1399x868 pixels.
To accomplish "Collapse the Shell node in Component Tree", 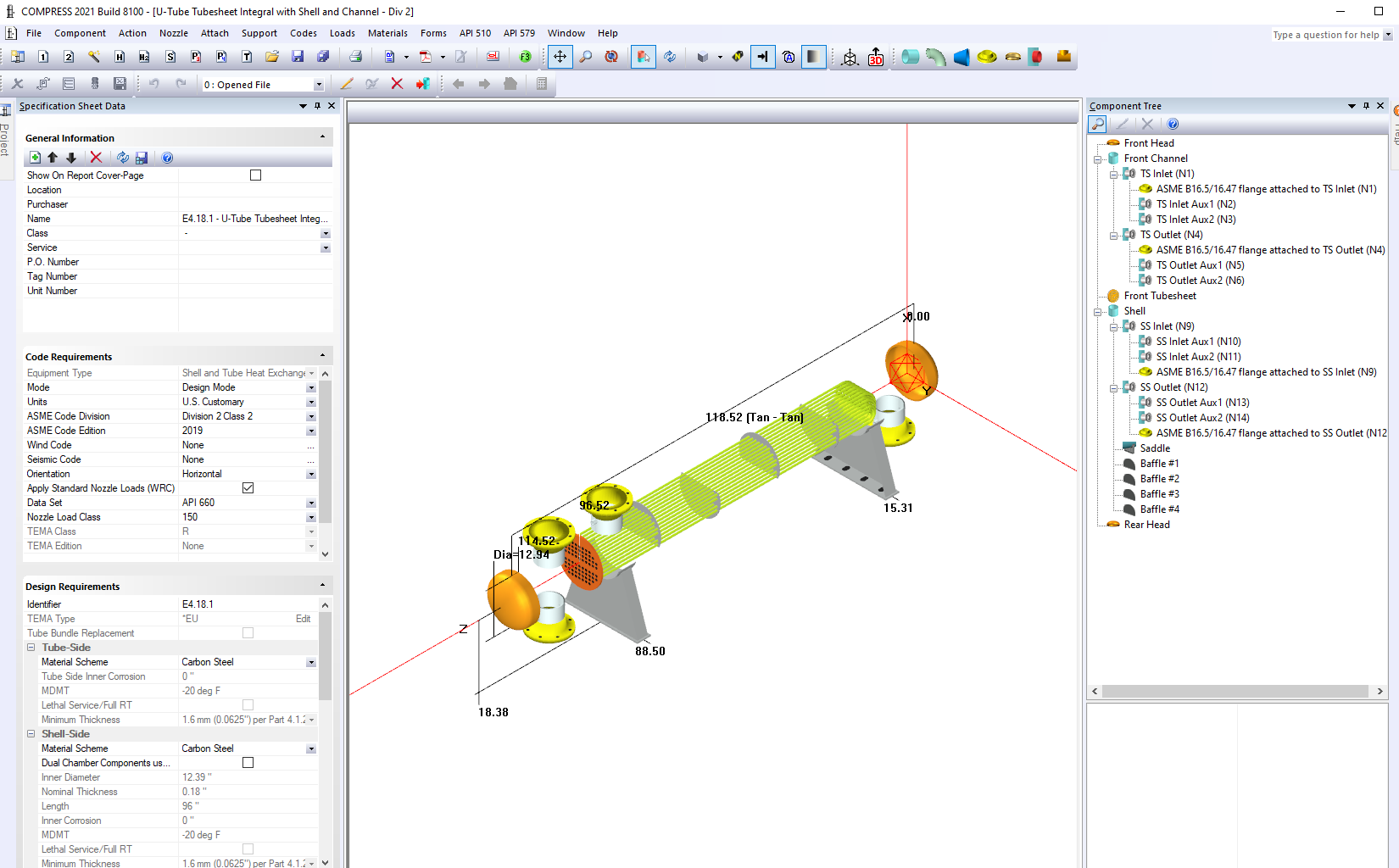I will [x=1097, y=311].
